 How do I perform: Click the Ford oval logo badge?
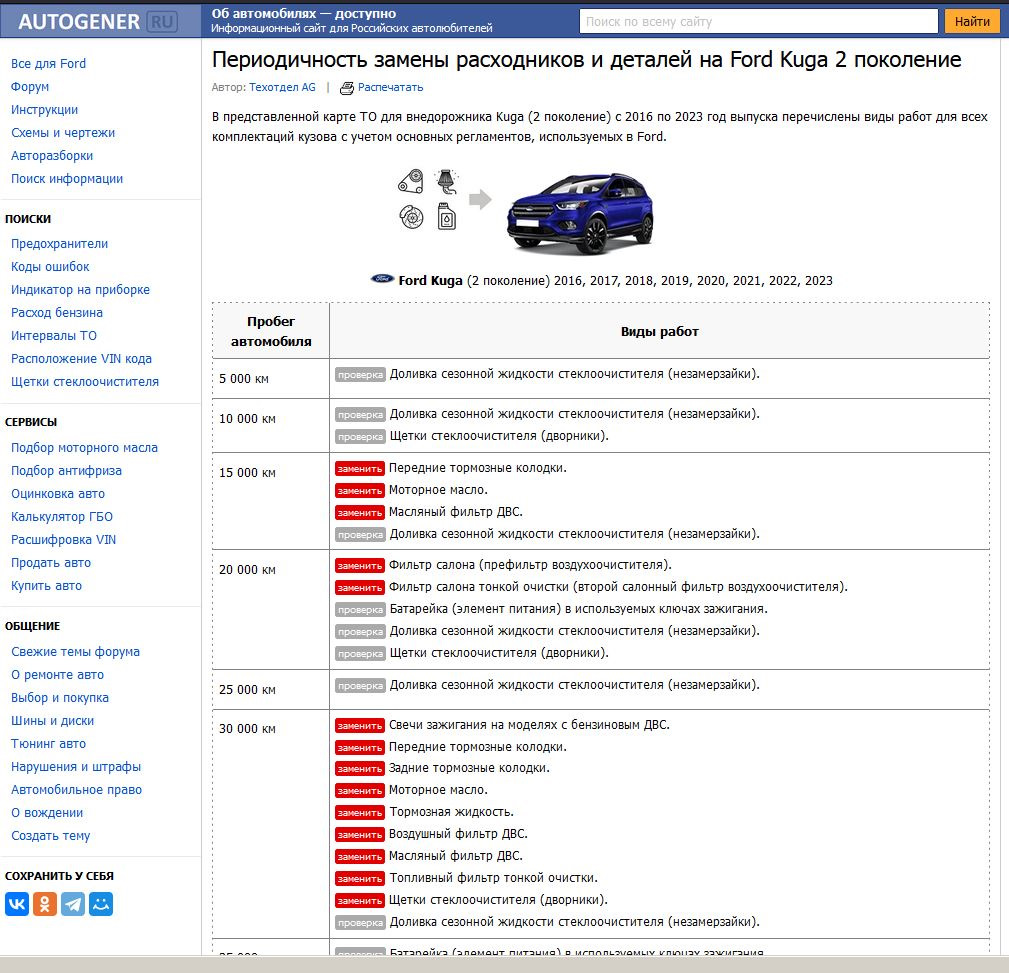coord(382,280)
